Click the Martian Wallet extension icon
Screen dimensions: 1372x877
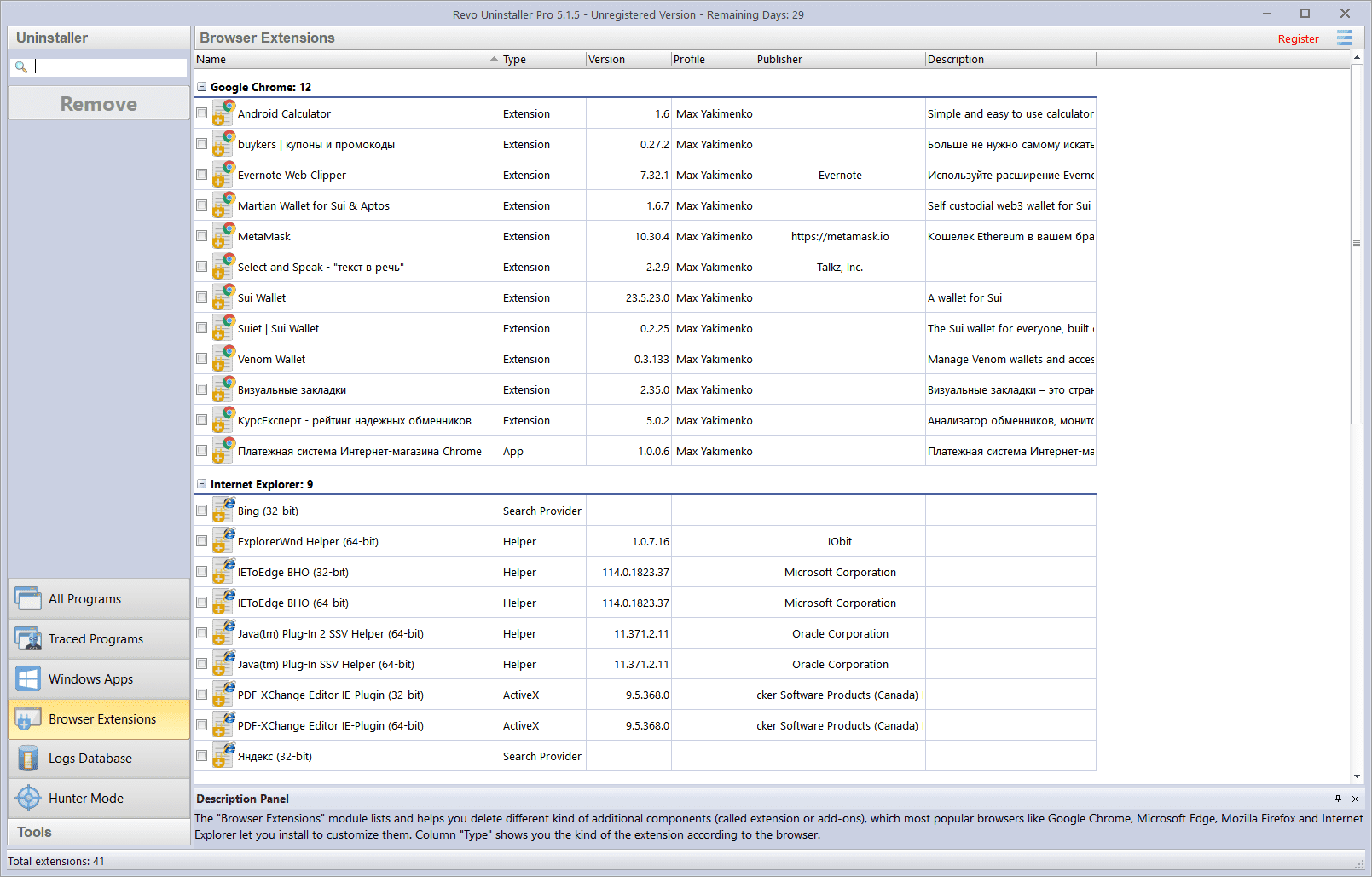coord(223,205)
